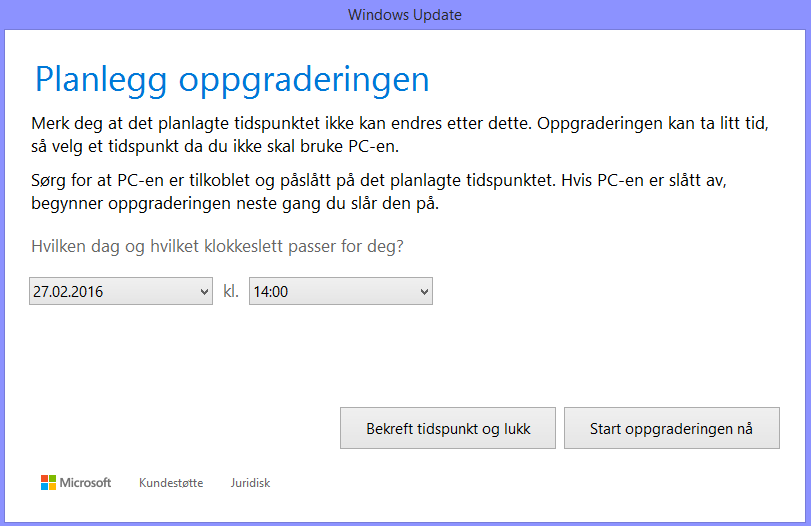Expand the date combo box chevron arrow

(x=204, y=292)
